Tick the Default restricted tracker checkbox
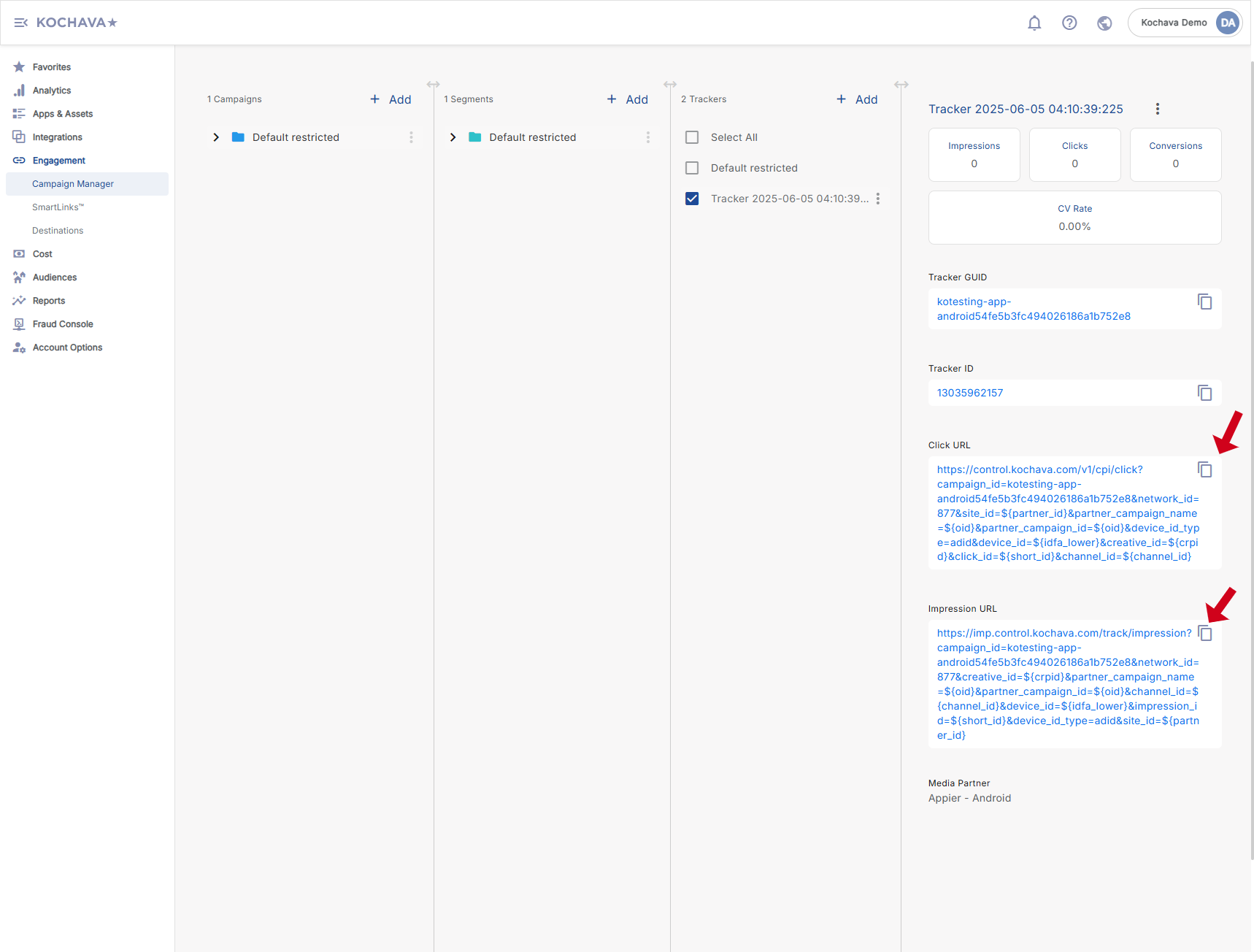 (692, 168)
